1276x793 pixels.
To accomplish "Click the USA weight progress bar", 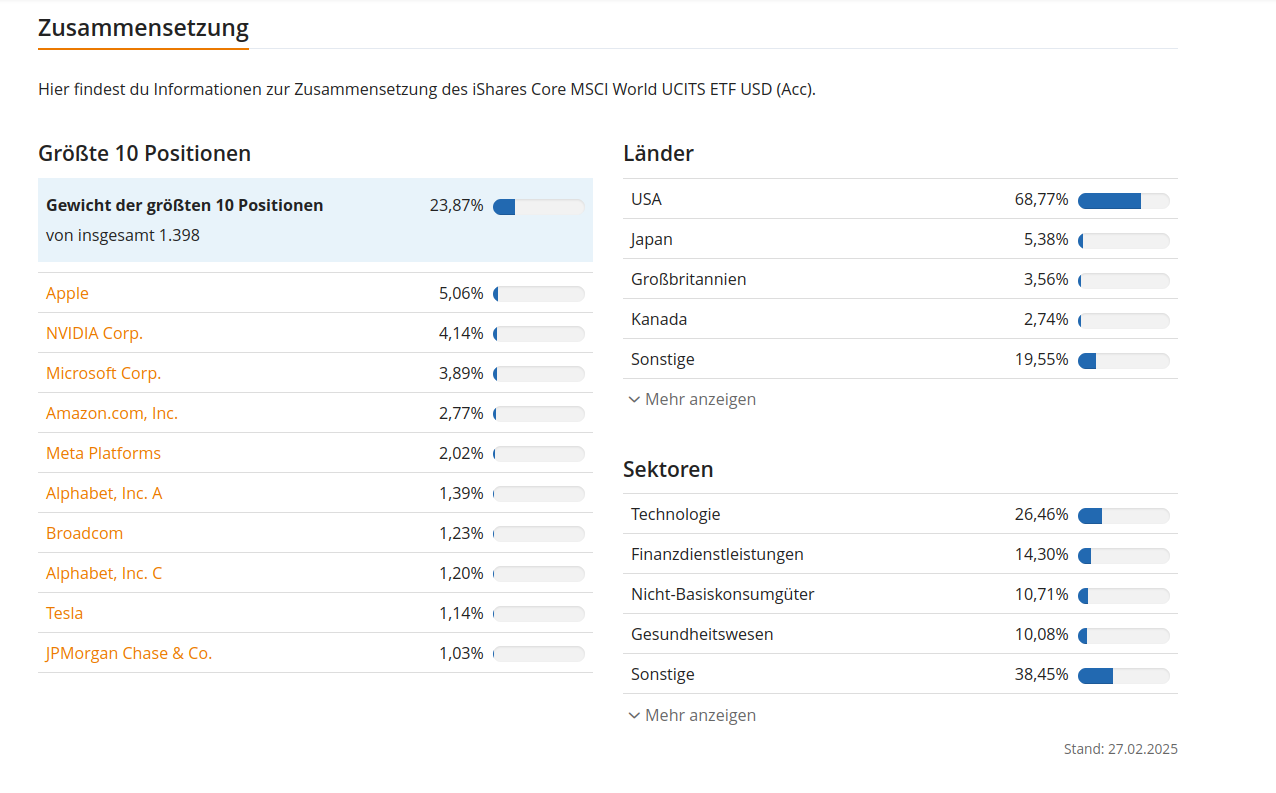I will point(1123,200).
